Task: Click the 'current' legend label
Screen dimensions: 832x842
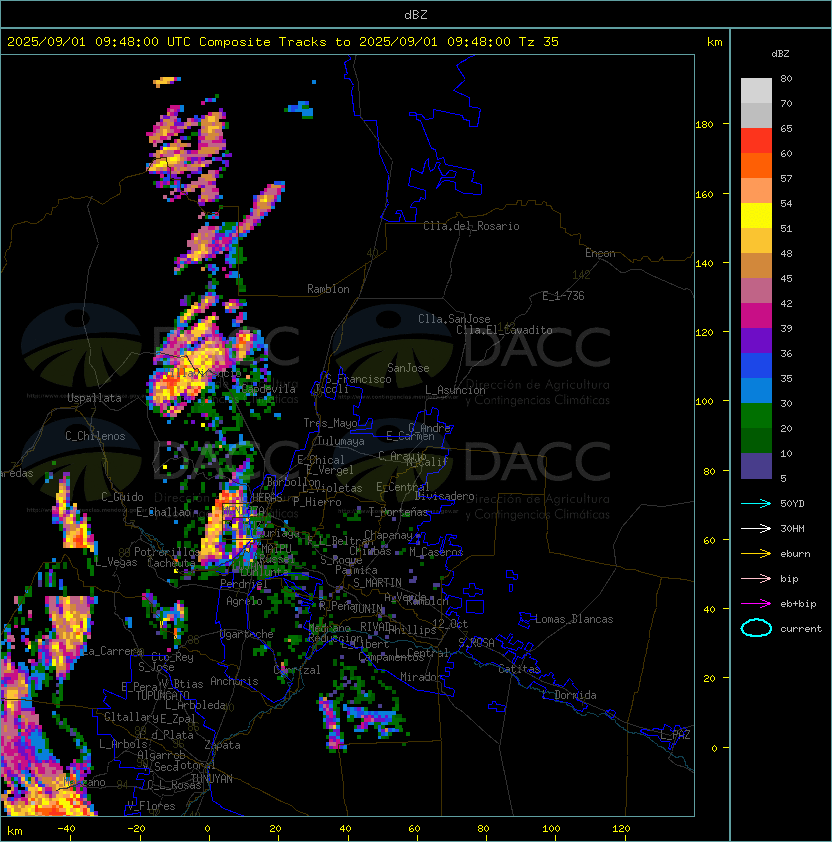Action: [801, 628]
